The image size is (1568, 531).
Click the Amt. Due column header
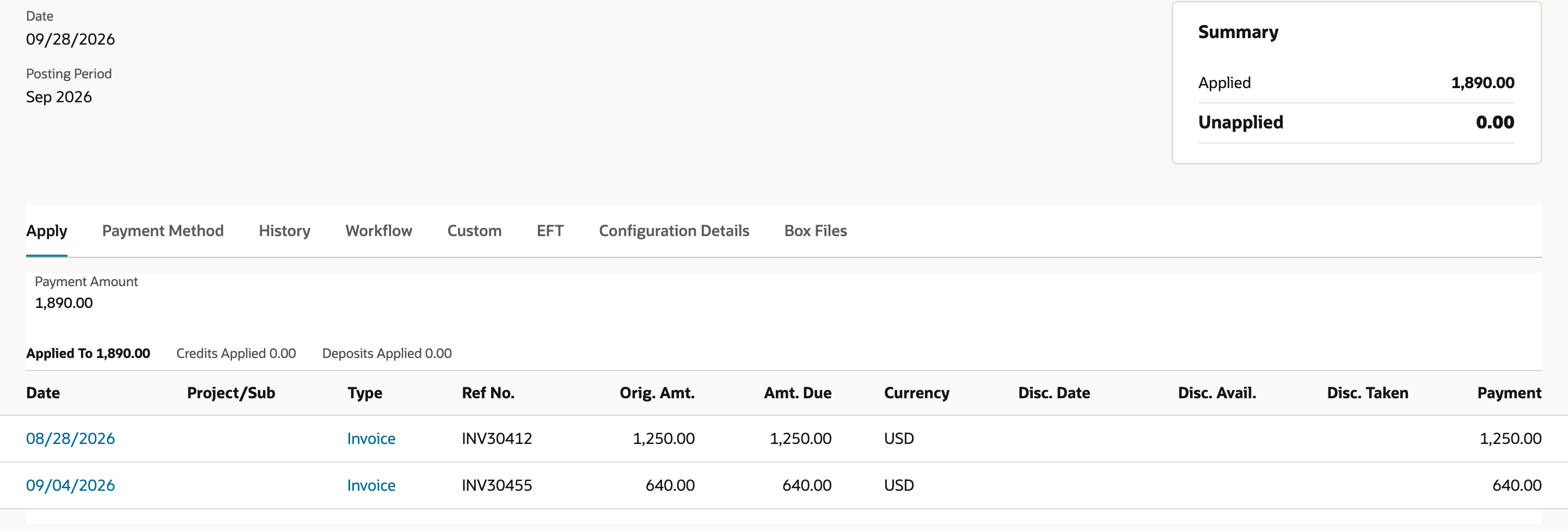[x=798, y=393]
